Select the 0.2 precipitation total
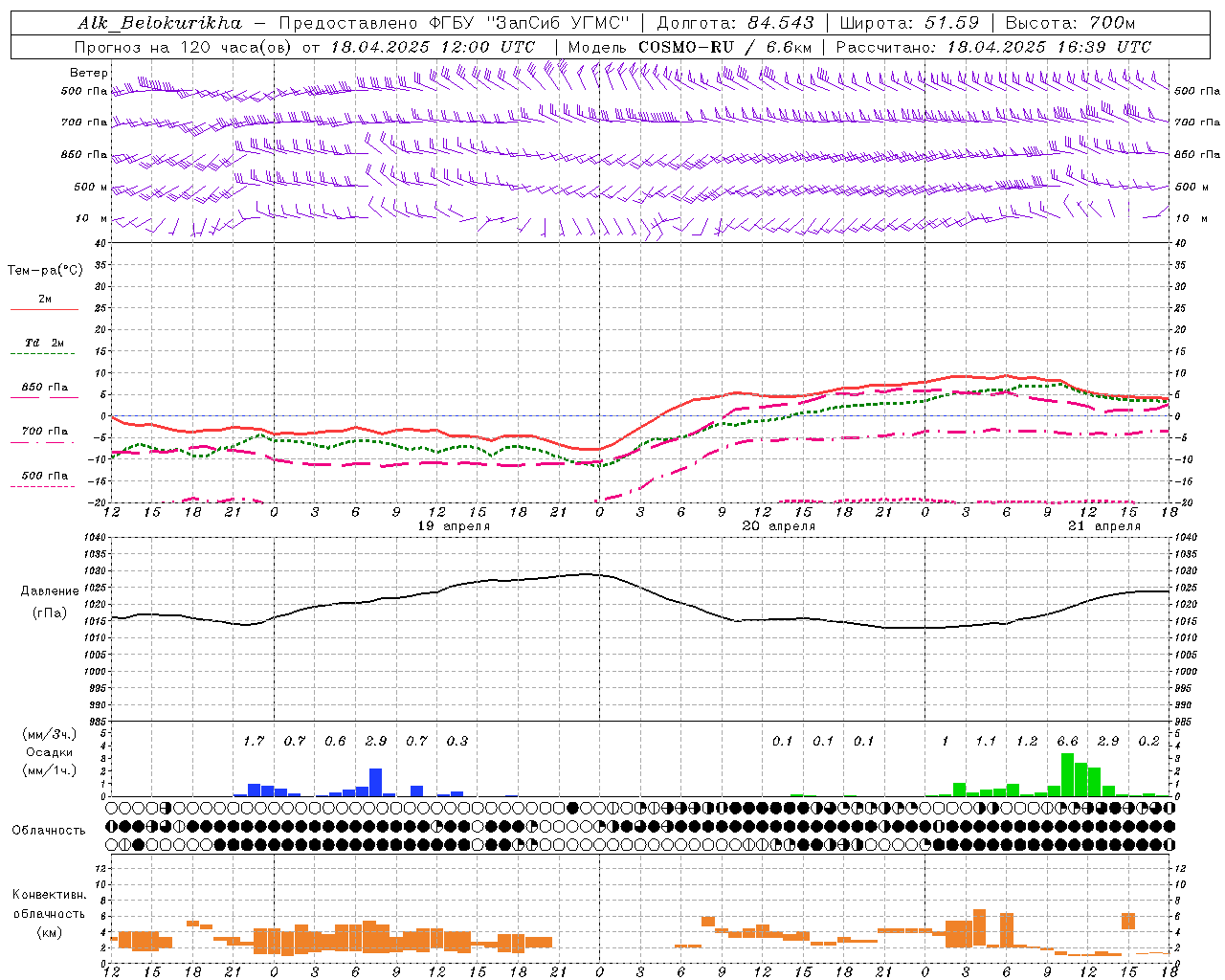Image resolution: width=1225 pixels, height=980 pixels. [x=1148, y=741]
